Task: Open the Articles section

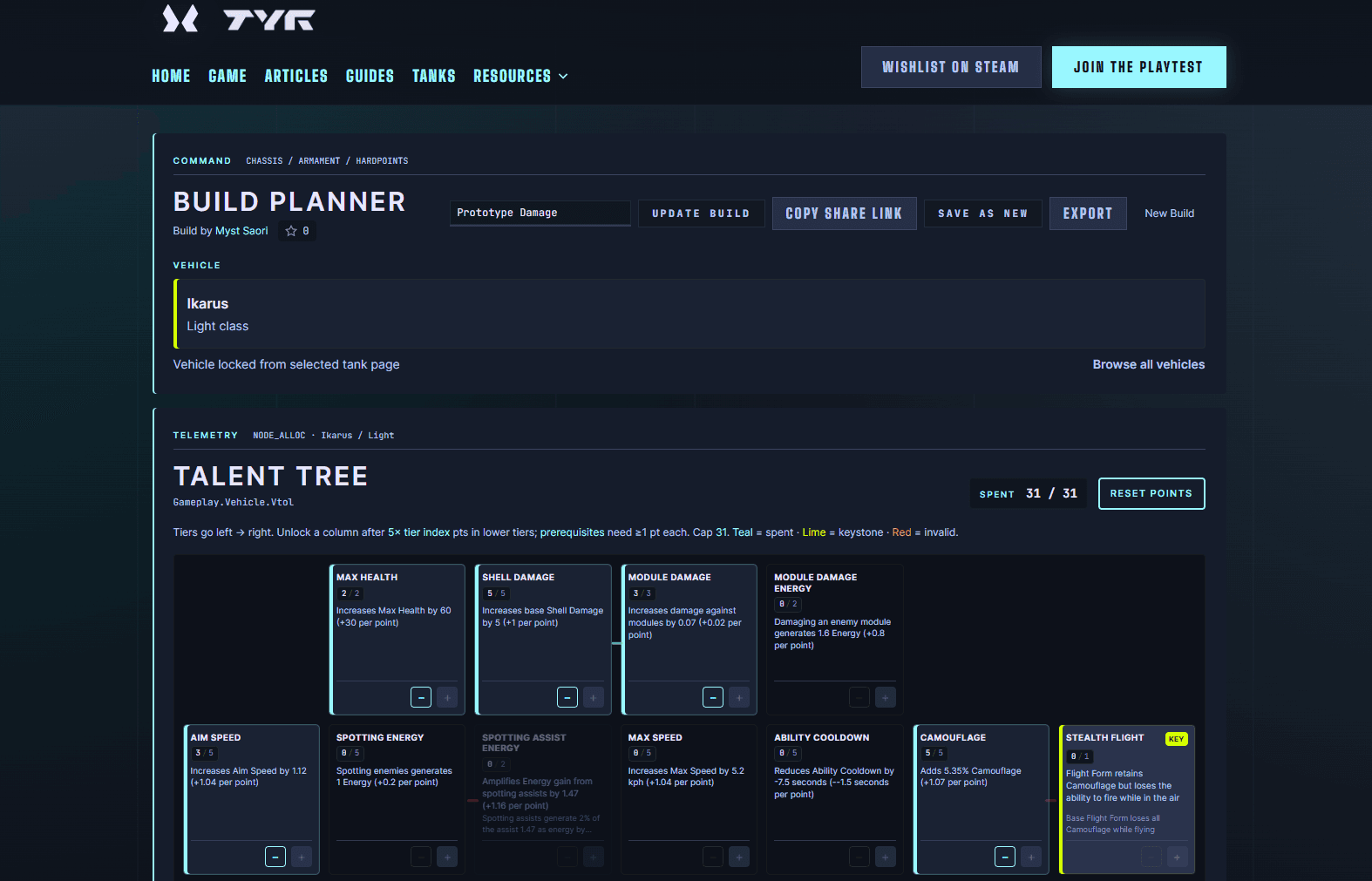Action: [x=296, y=76]
